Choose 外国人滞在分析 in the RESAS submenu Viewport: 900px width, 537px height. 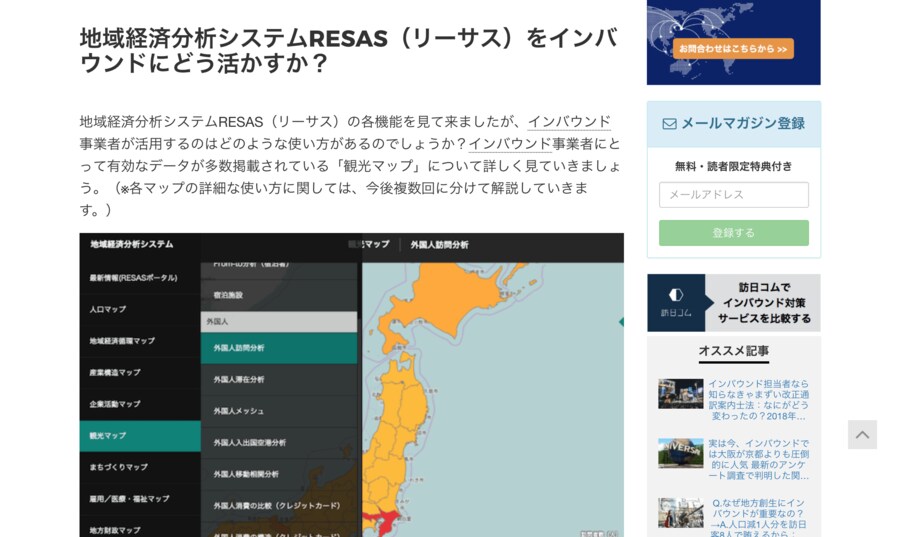(239, 380)
